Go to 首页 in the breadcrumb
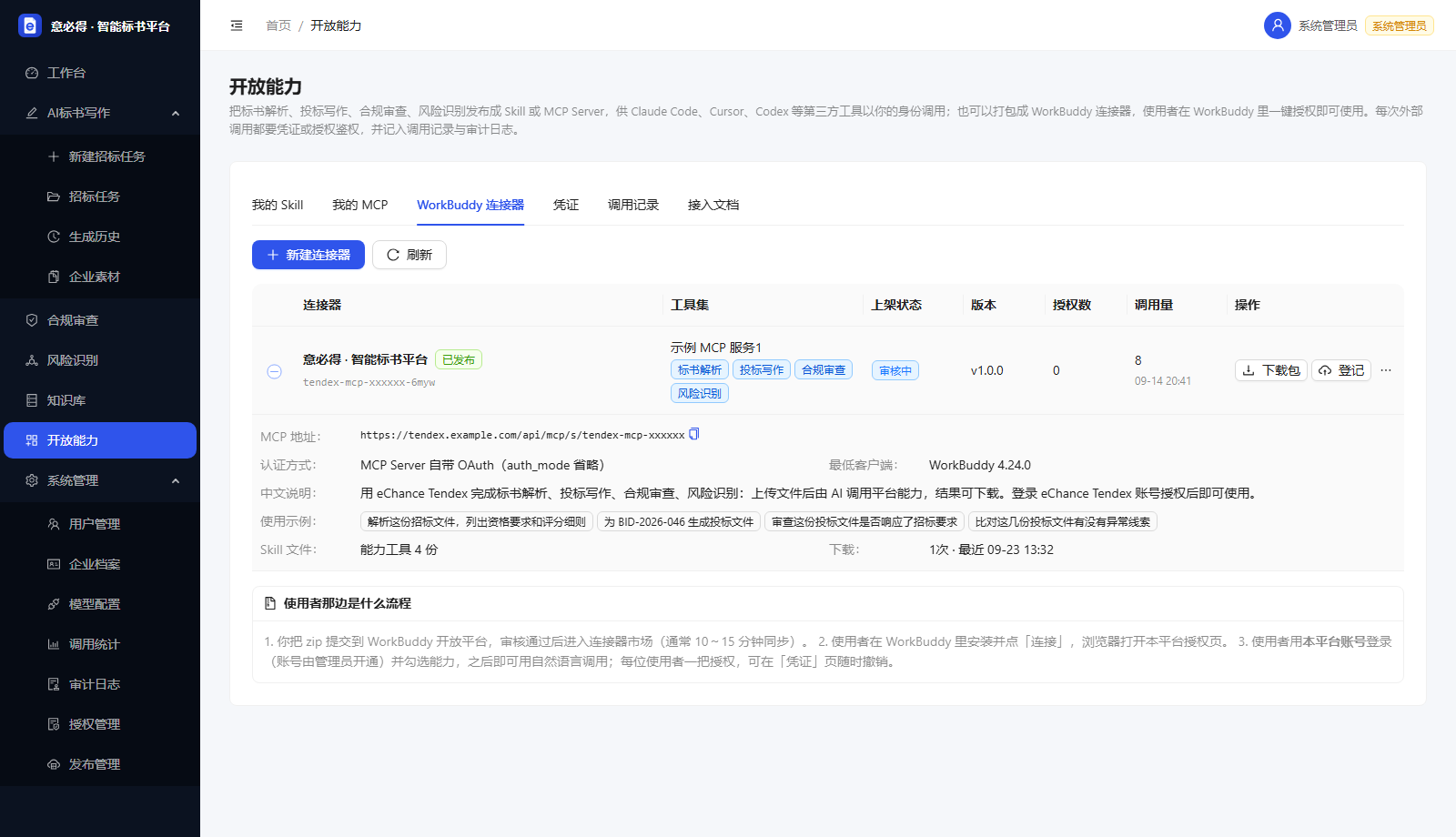Screen dimensions: 1456x837 coord(278,25)
